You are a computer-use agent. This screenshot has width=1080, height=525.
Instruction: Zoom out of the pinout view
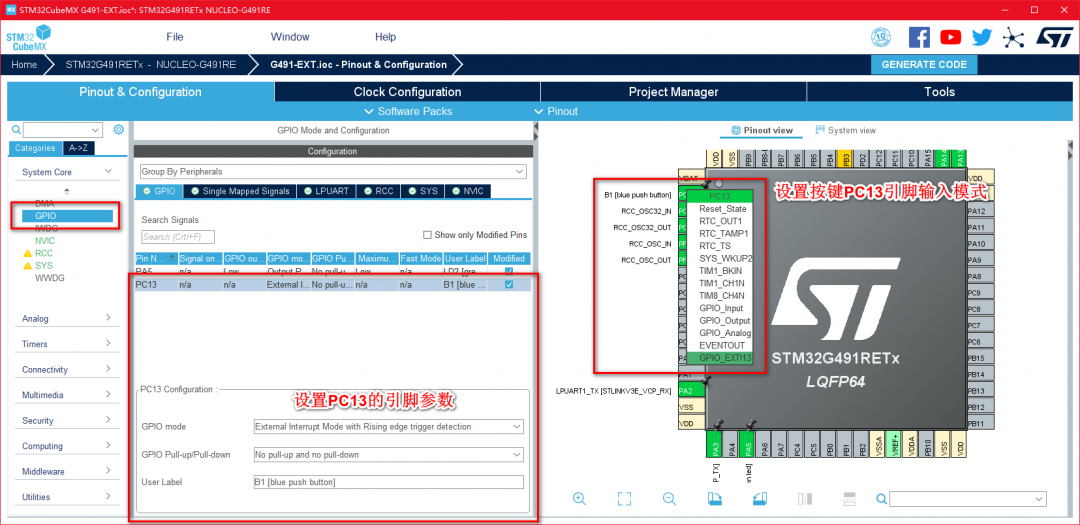(669, 498)
